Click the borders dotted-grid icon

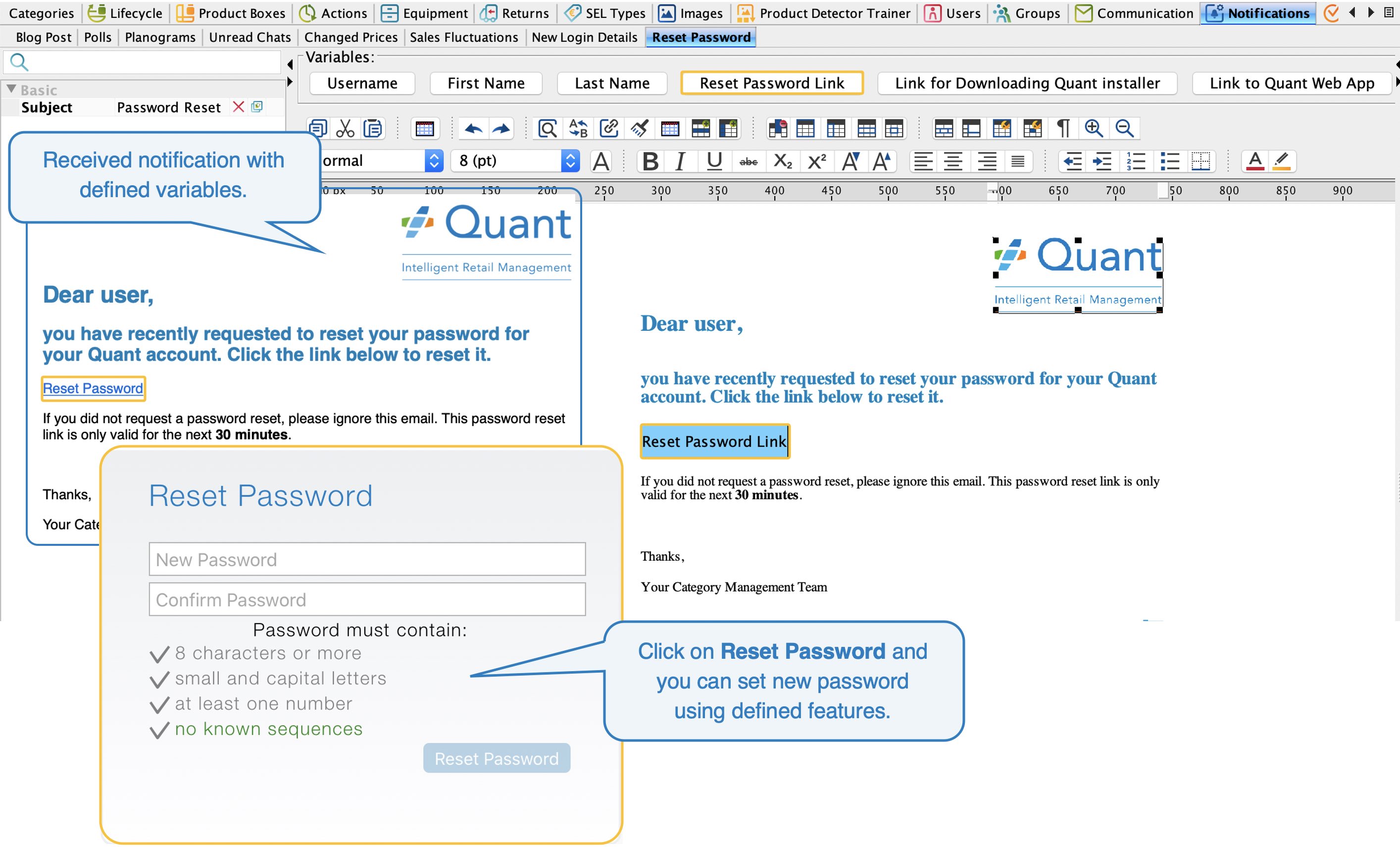pos(1200,161)
